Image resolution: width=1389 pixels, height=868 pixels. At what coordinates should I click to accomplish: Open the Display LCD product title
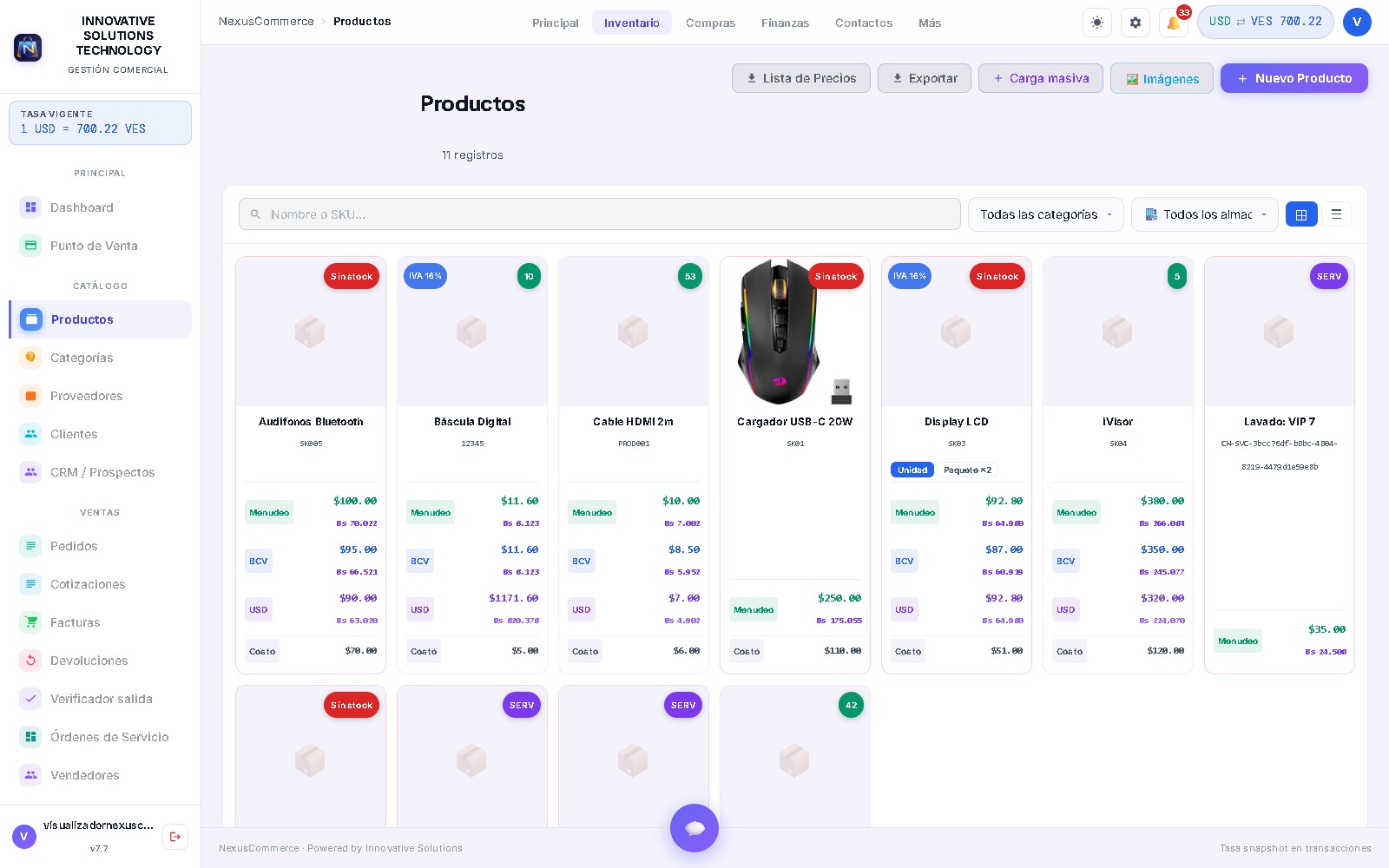click(x=957, y=422)
